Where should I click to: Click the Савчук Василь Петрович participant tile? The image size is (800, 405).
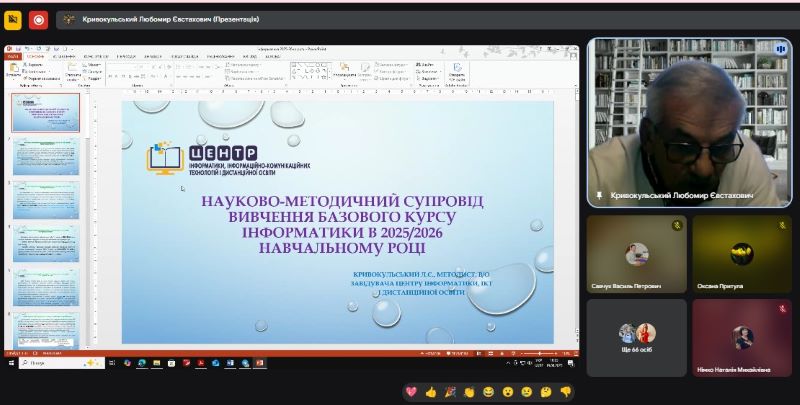636,254
